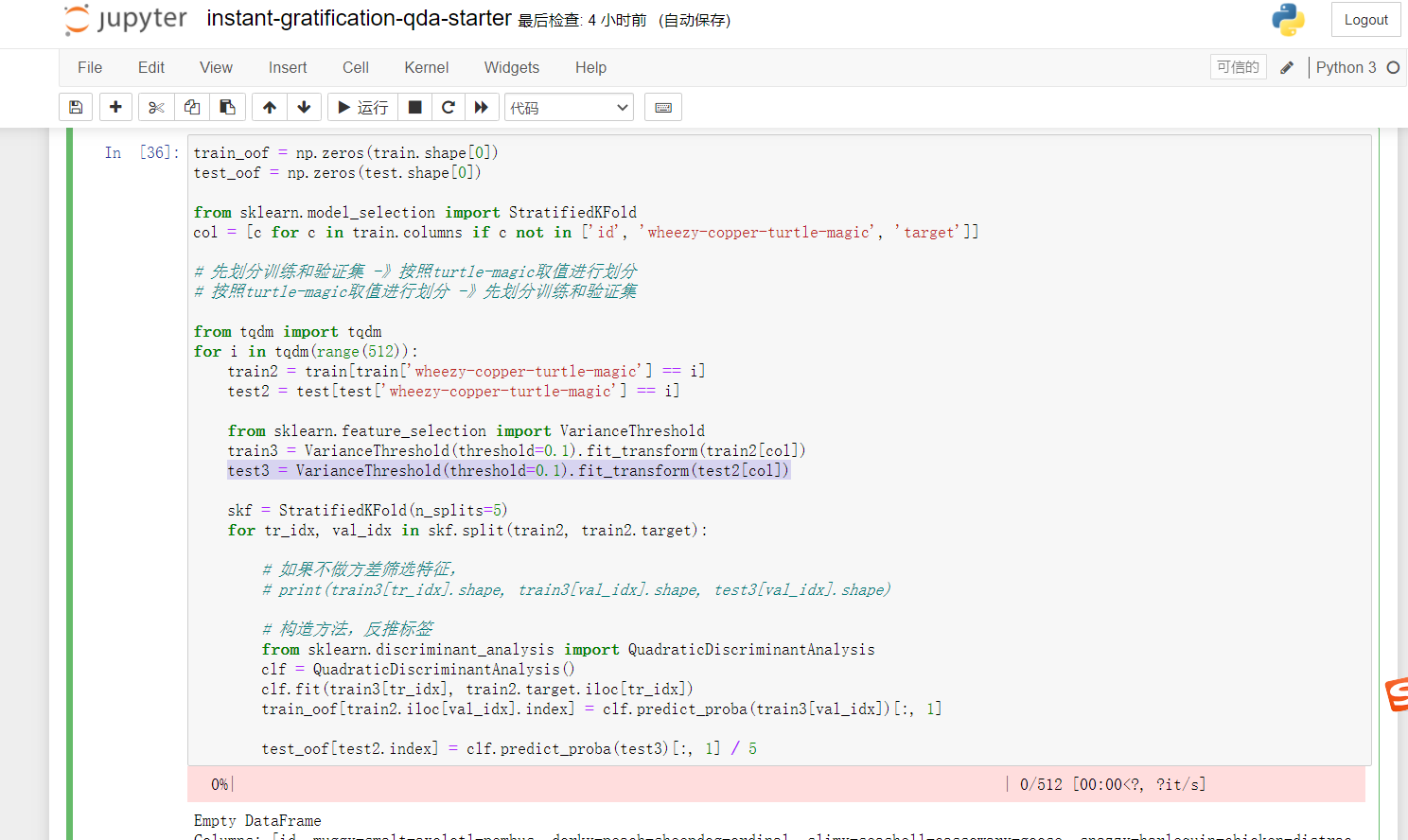Move selected cell down arrow
The width and height of the screenshot is (1408, 840).
pyautogui.click(x=304, y=107)
